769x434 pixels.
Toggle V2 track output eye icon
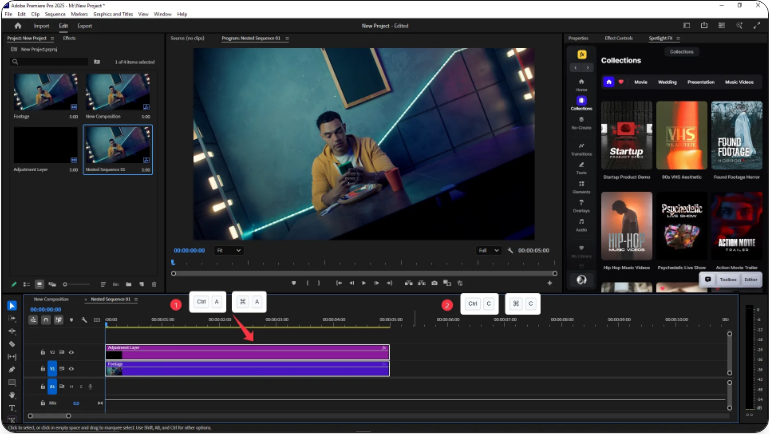click(71, 353)
